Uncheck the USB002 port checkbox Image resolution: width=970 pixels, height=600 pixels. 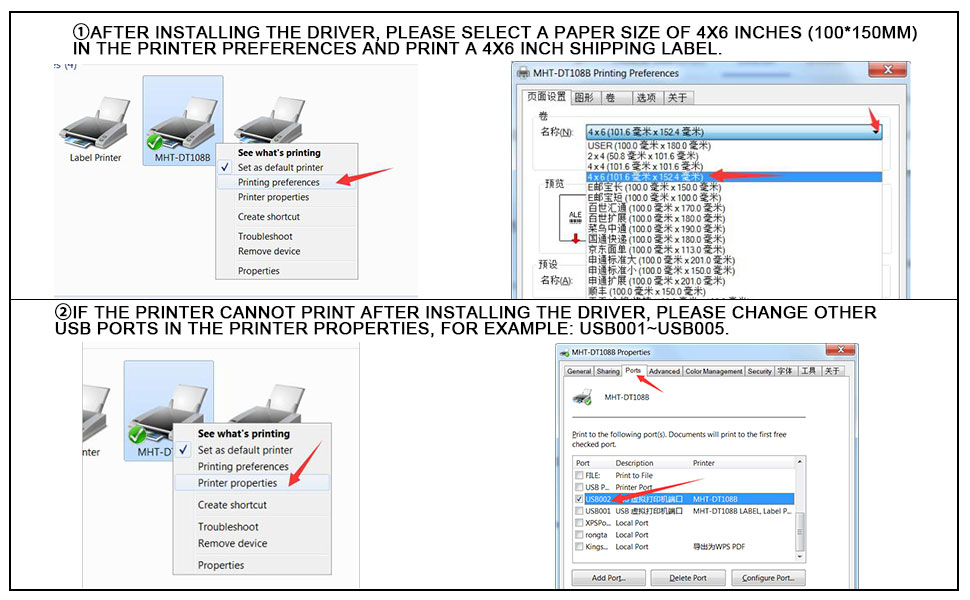pyautogui.click(x=579, y=499)
